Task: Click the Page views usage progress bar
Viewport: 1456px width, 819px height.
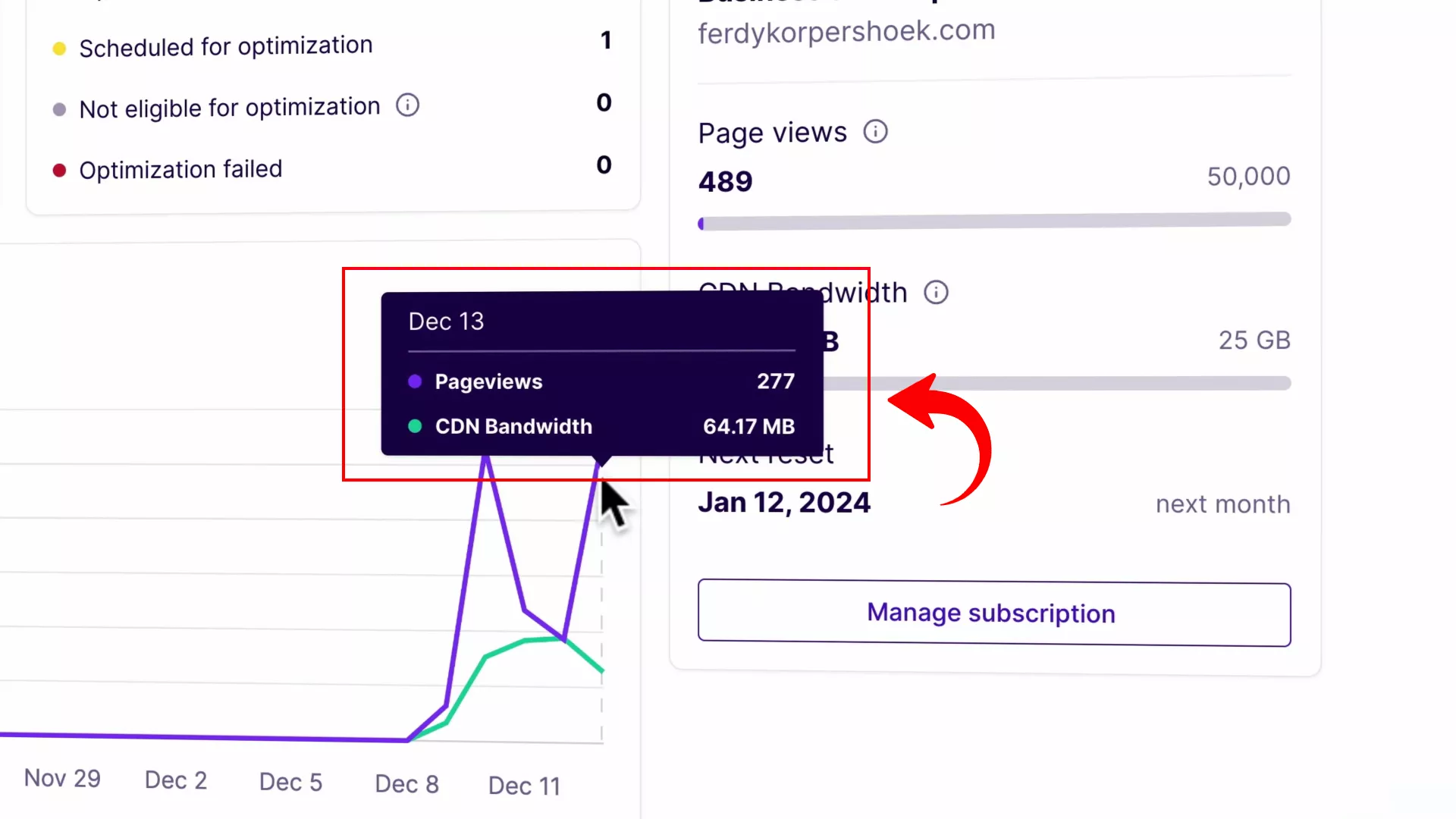Action: pyautogui.click(x=994, y=221)
